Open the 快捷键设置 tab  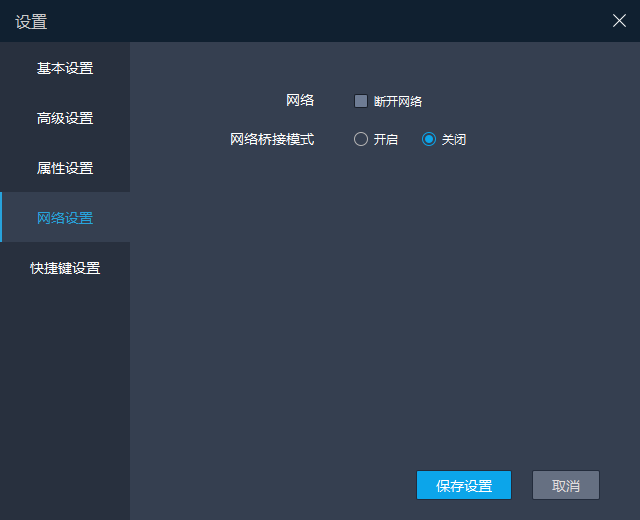coord(65,268)
